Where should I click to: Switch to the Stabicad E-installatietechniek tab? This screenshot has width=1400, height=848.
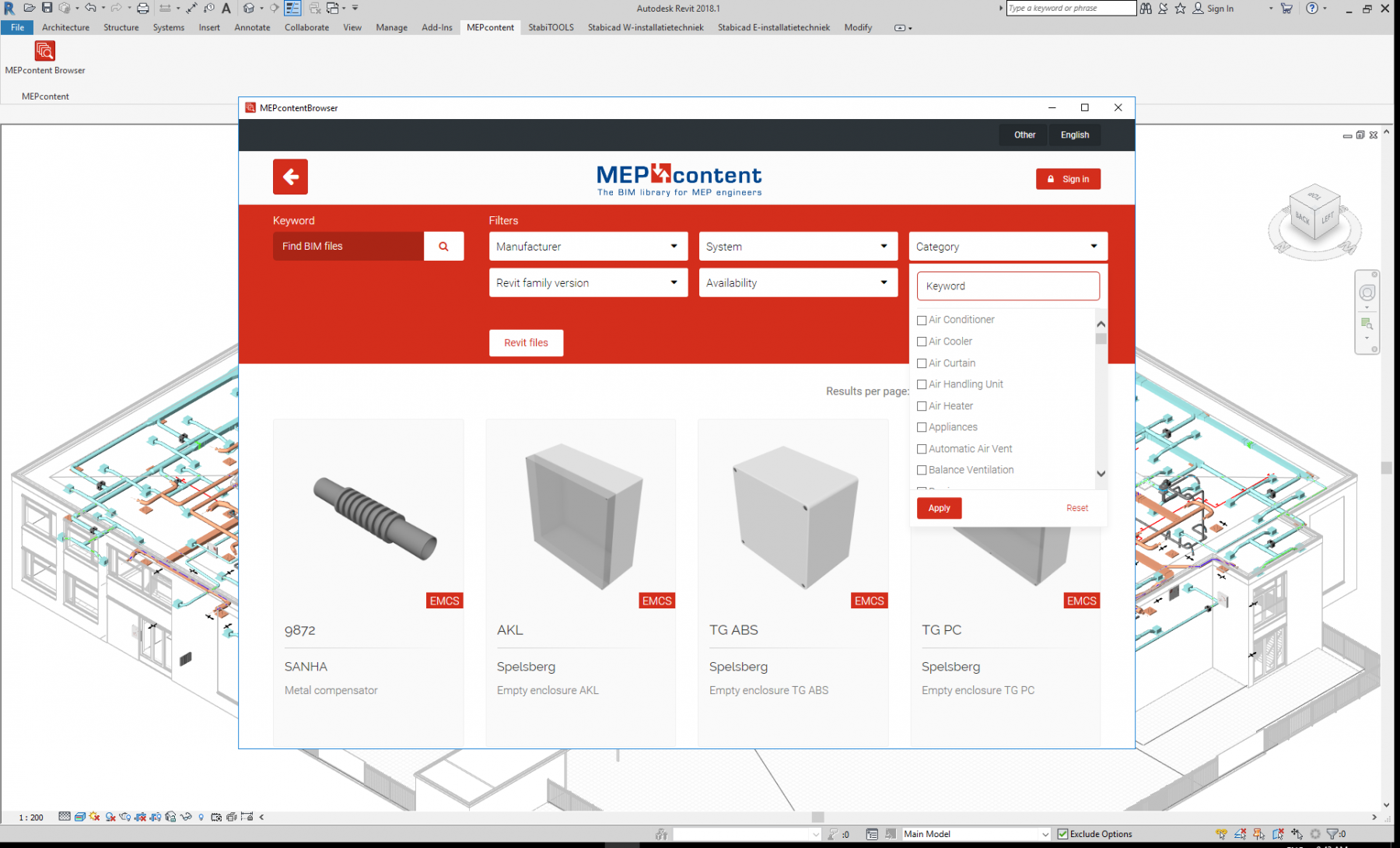pyautogui.click(x=774, y=27)
